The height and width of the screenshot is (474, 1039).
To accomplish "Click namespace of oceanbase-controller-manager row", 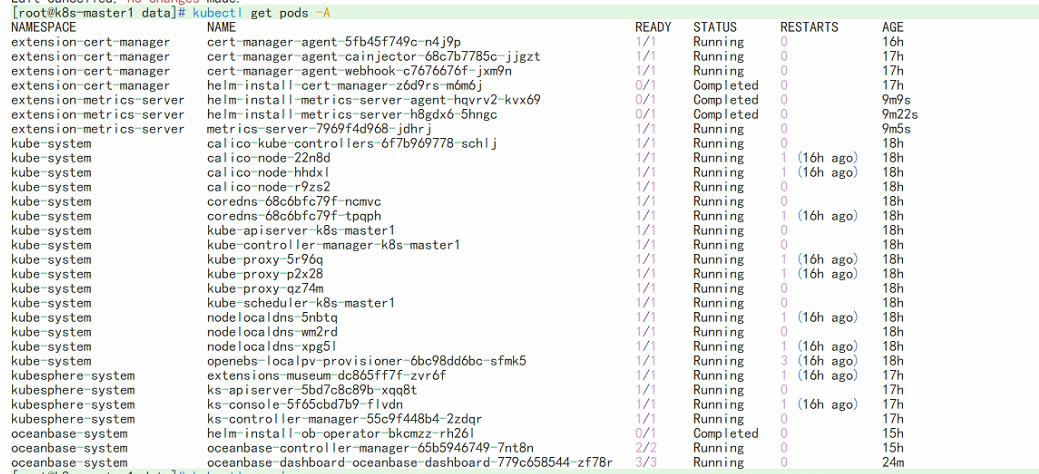I will [x=70, y=448].
